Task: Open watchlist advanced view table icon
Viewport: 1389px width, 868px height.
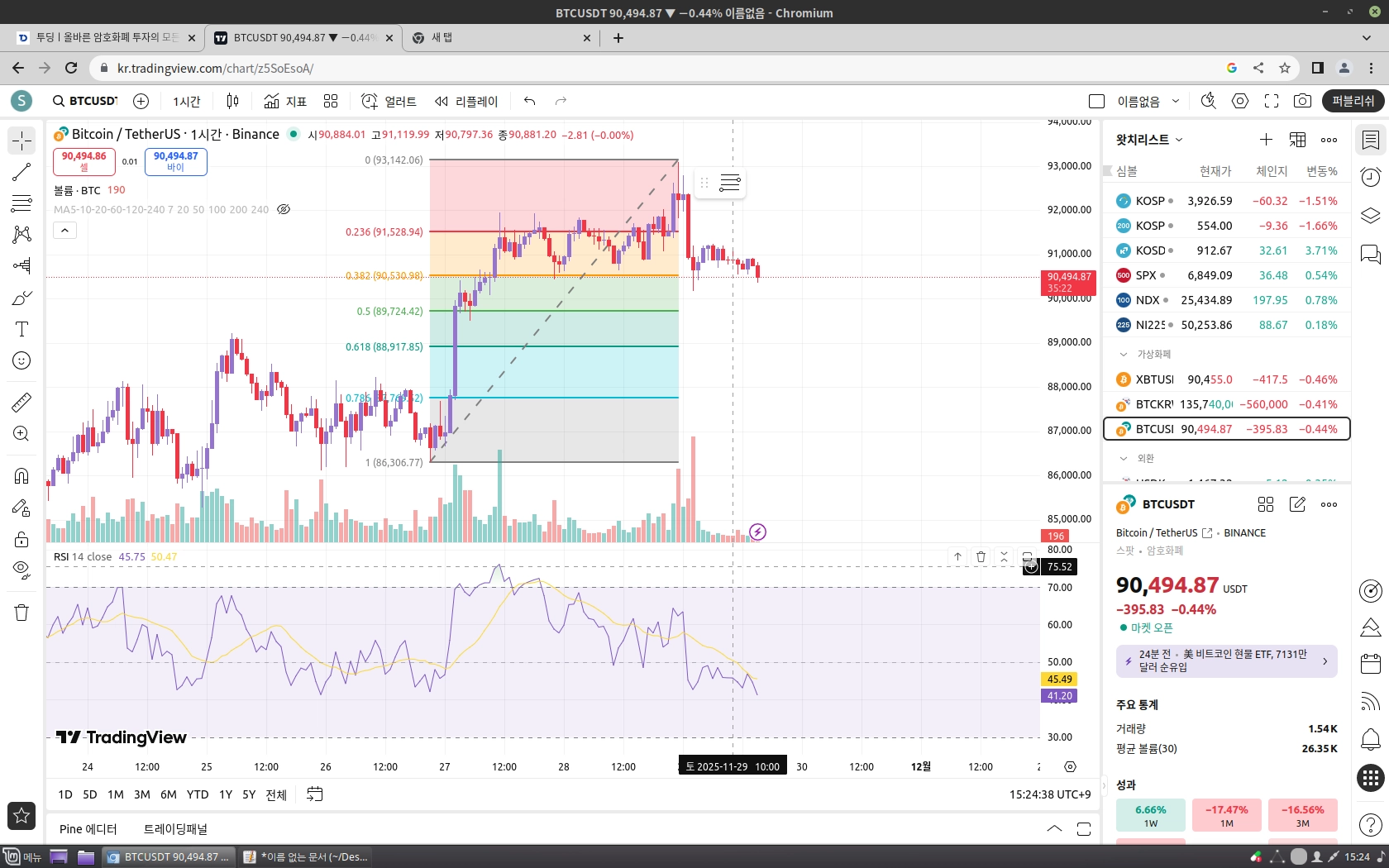Action: (x=1297, y=140)
